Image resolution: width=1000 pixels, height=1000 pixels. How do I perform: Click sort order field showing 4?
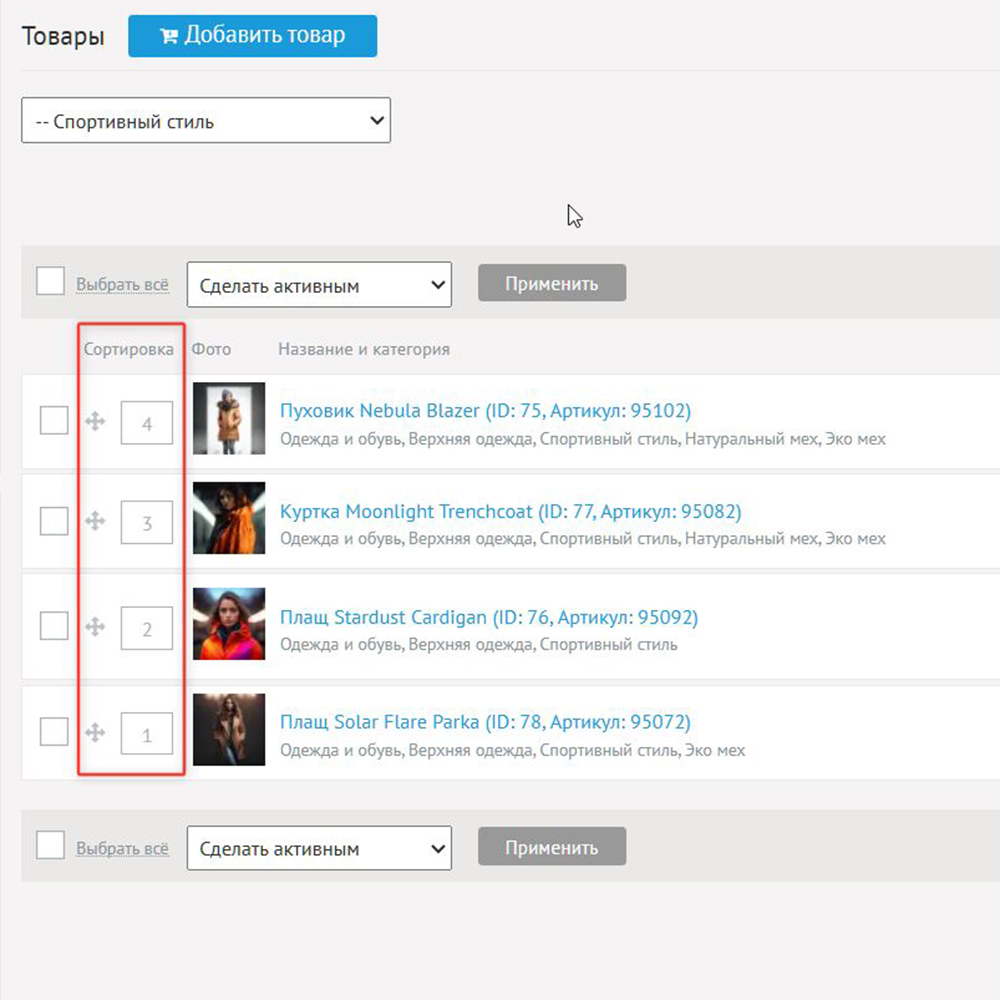pyautogui.click(x=147, y=423)
